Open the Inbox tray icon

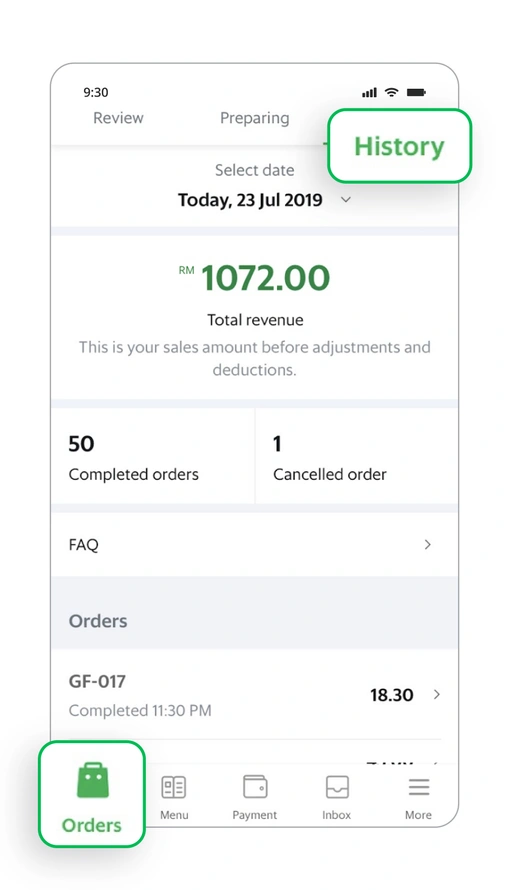[337, 787]
